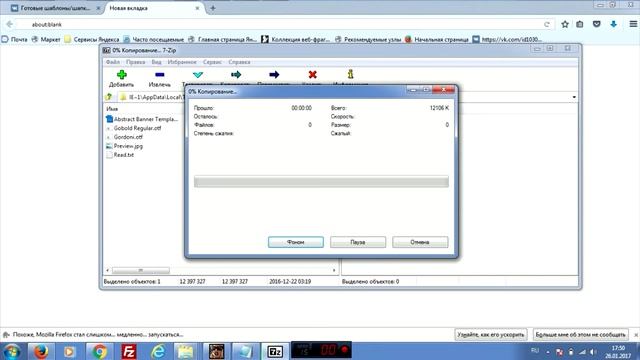Click the blue Extract (Извлечь) minus icon
Screen dimensions: 640x360
click(160, 75)
